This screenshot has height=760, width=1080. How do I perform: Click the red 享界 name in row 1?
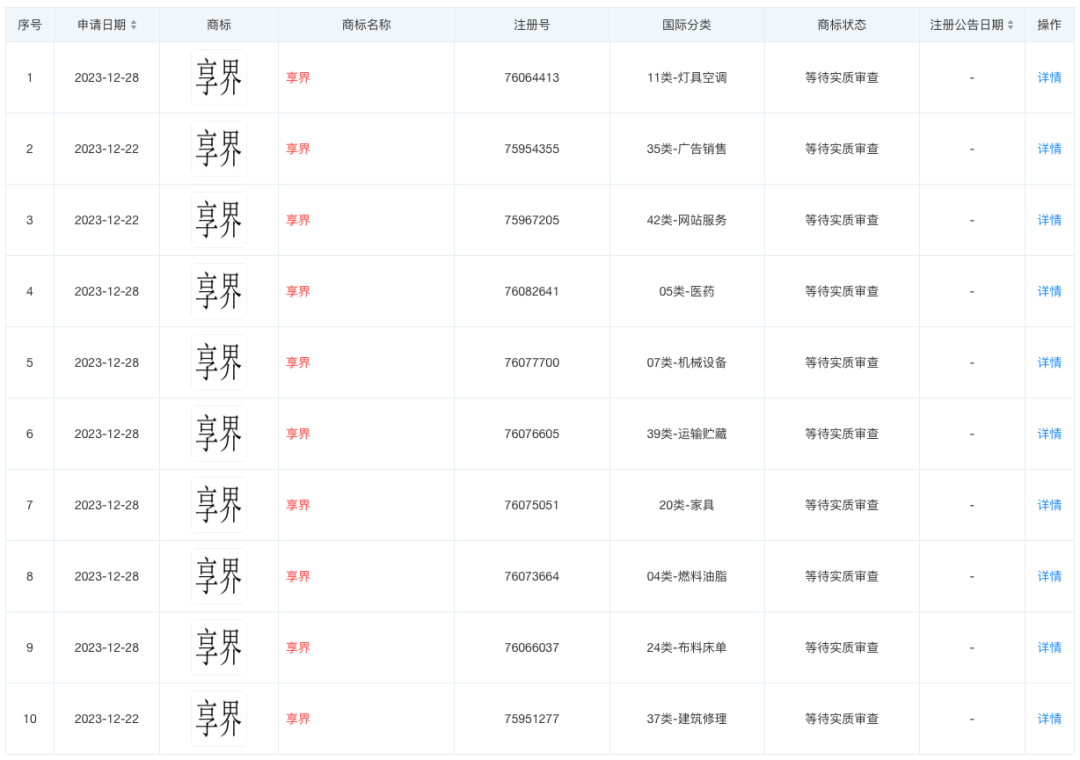tap(298, 77)
